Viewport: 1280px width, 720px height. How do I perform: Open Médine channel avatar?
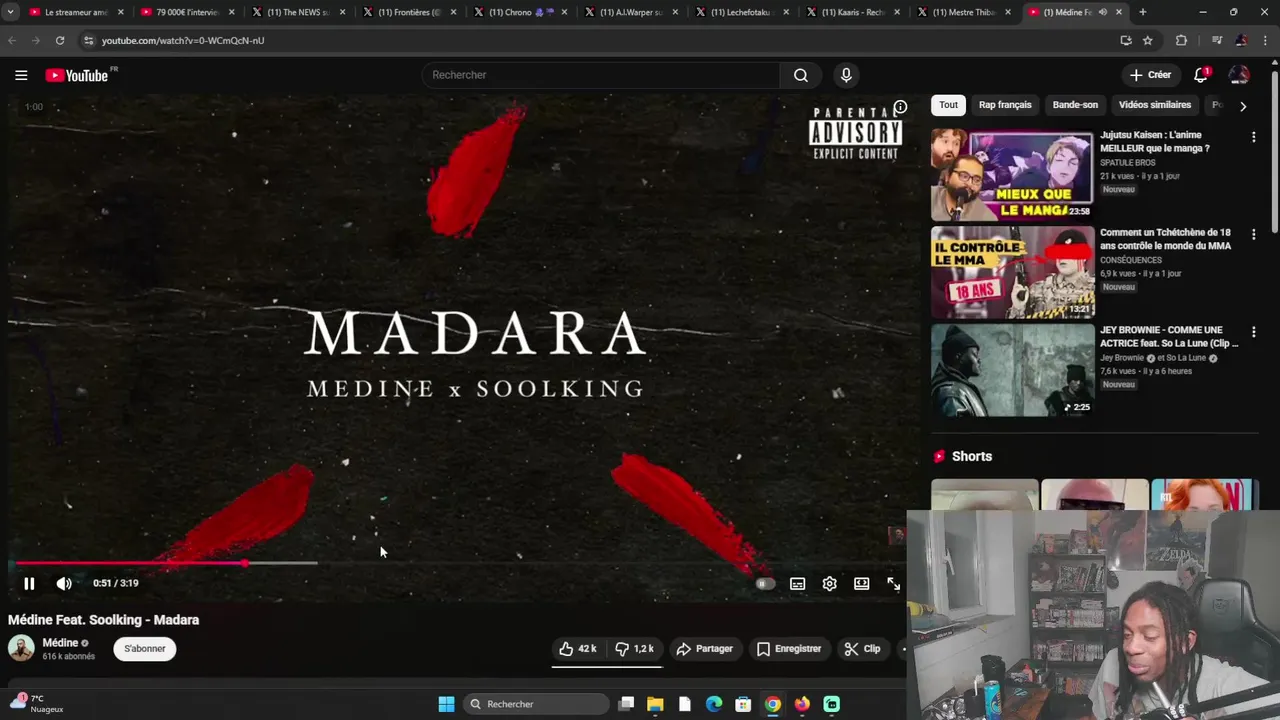tap(21, 648)
